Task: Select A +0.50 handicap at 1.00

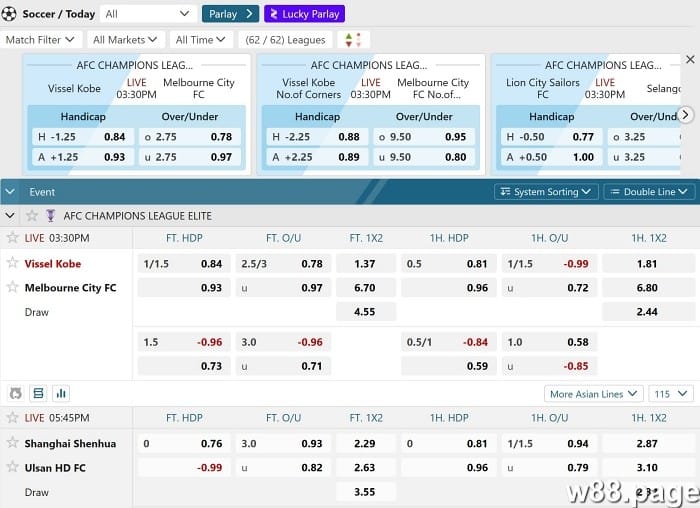Action: 551,157
